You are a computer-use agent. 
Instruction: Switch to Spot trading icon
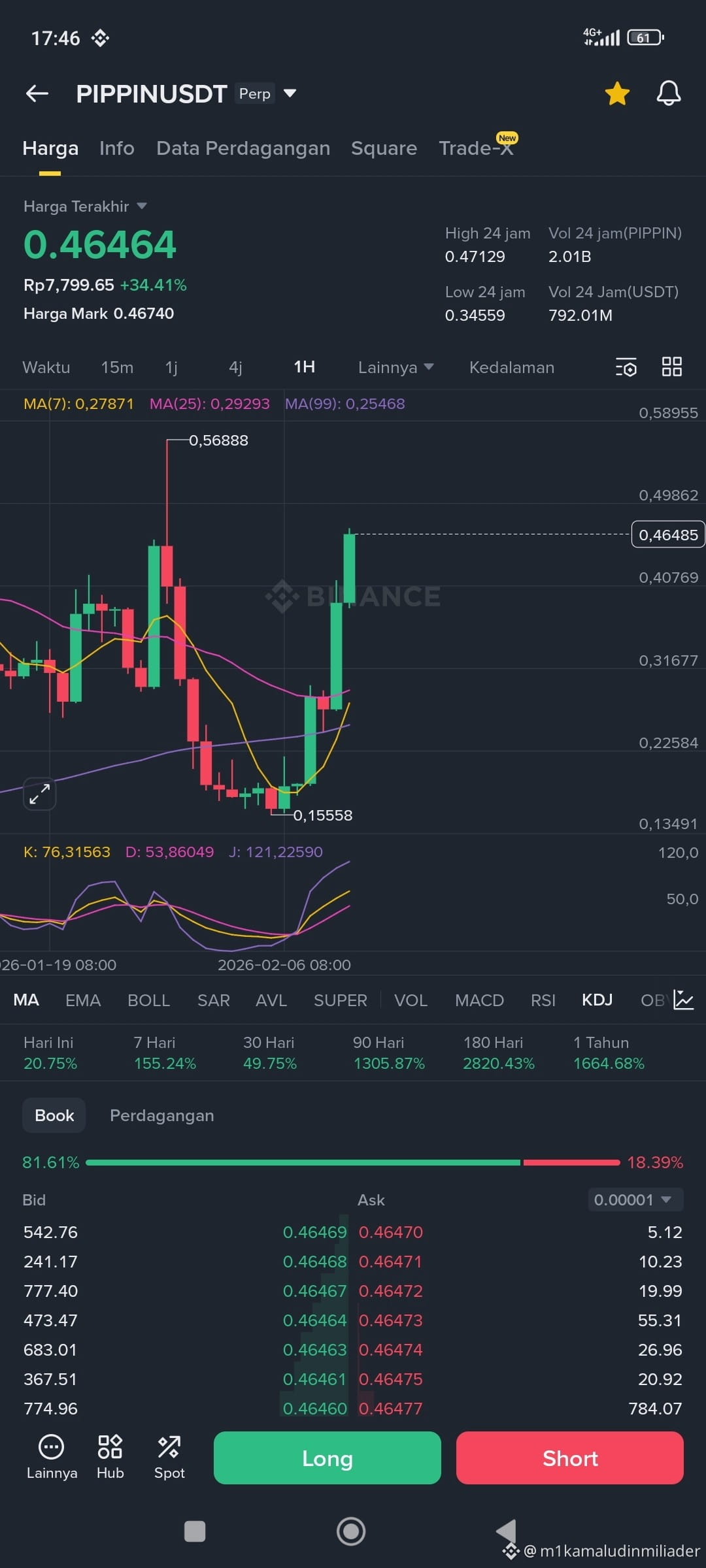(x=169, y=1458)
